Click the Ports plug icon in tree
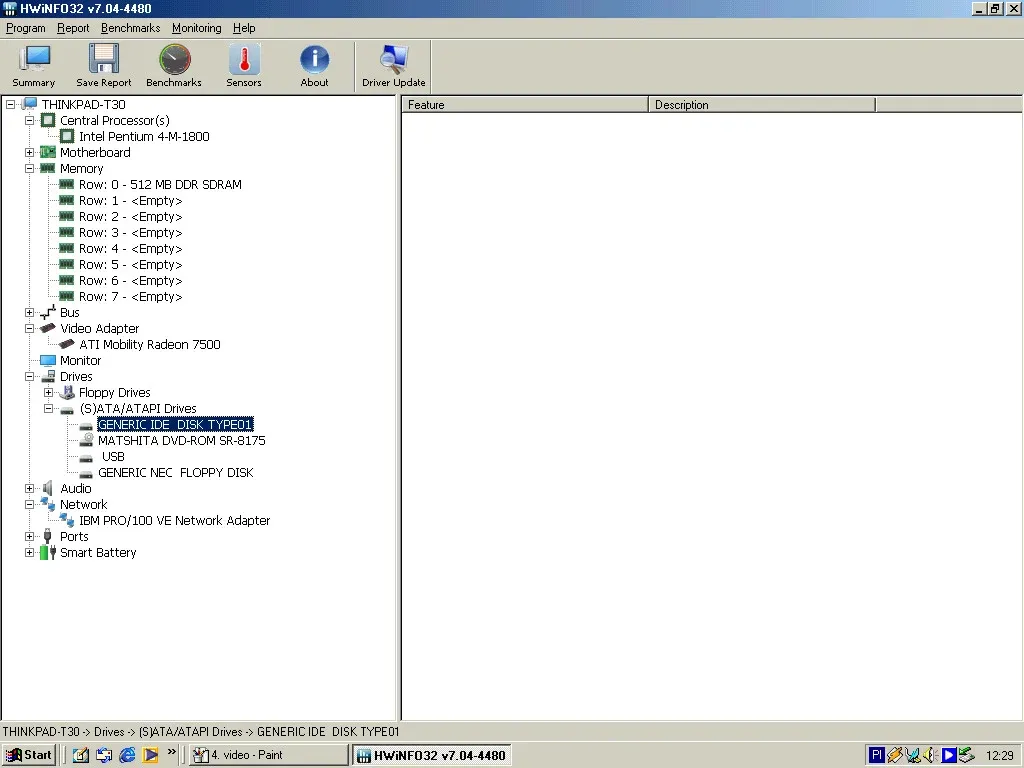 pos(48,536)
